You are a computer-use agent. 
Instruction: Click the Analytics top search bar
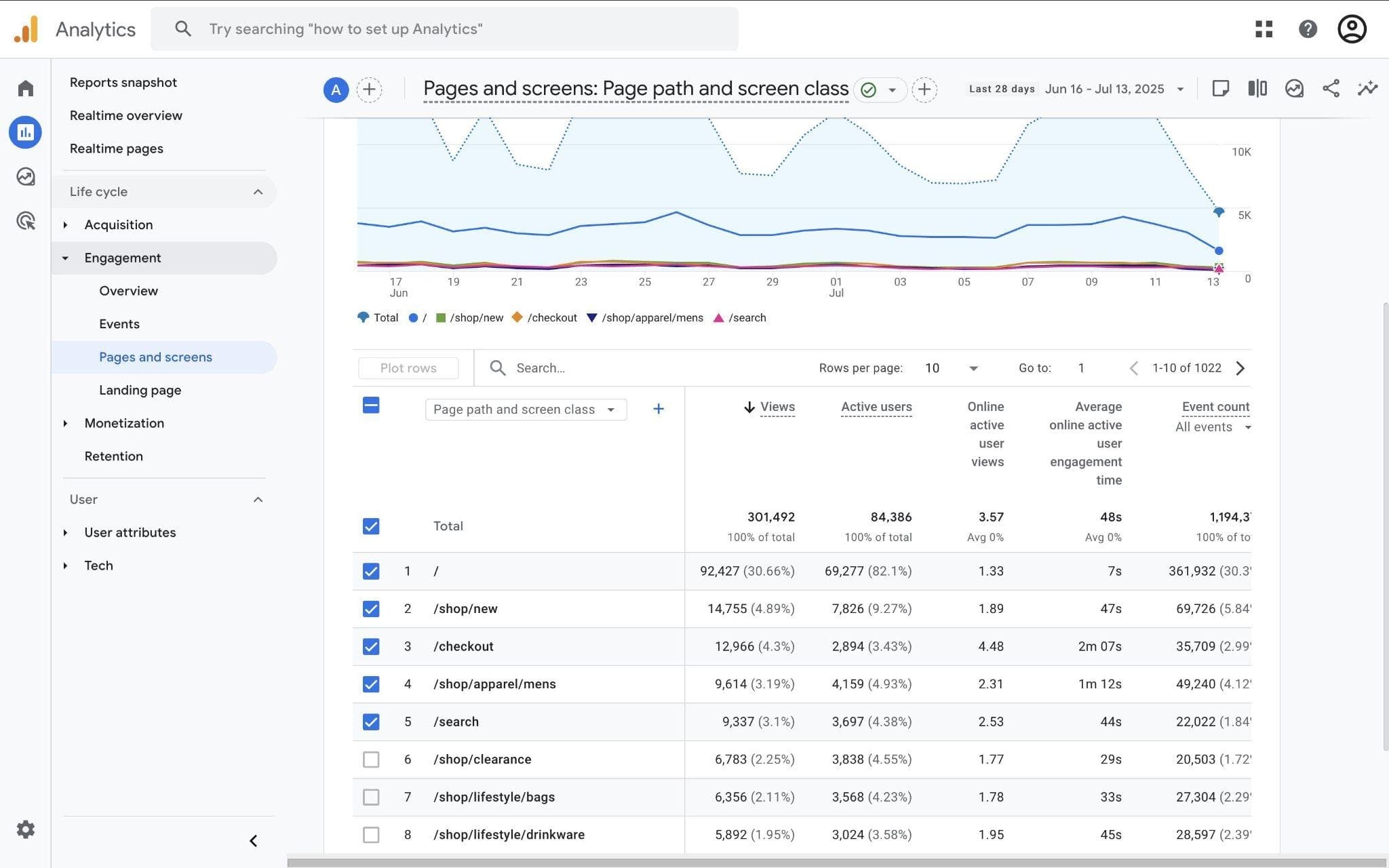point(444,29)
